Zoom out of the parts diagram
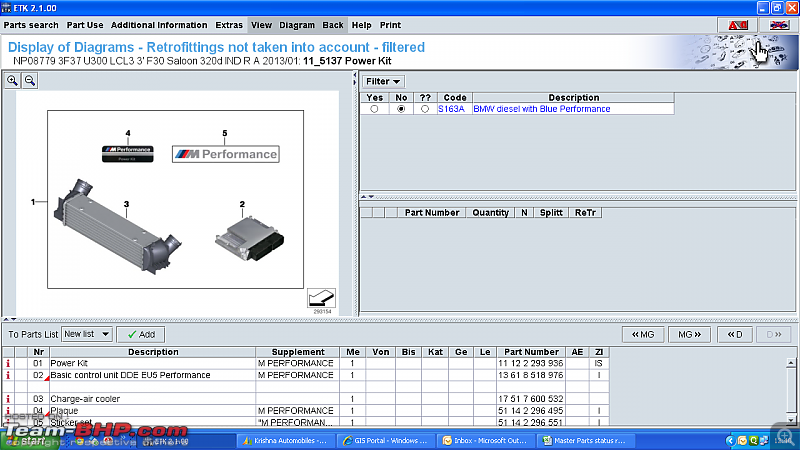The width and height of the screenshot is (800, 450). point(30,81)
